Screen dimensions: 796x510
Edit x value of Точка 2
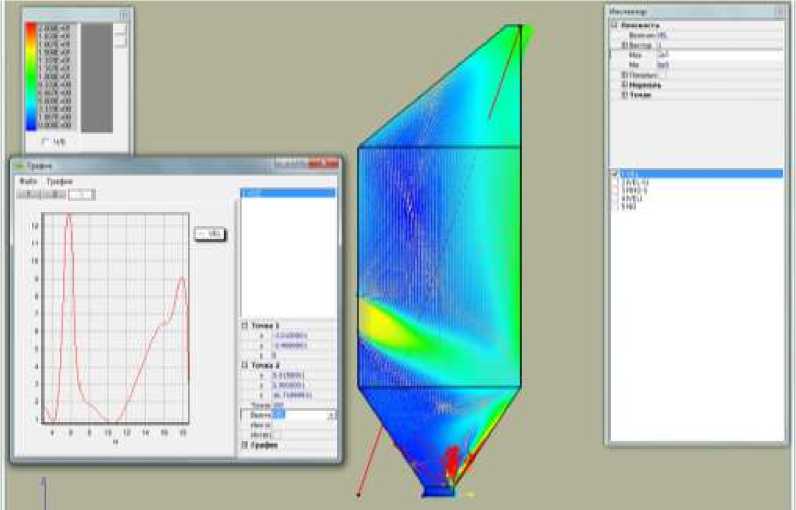tap(304, 376)
